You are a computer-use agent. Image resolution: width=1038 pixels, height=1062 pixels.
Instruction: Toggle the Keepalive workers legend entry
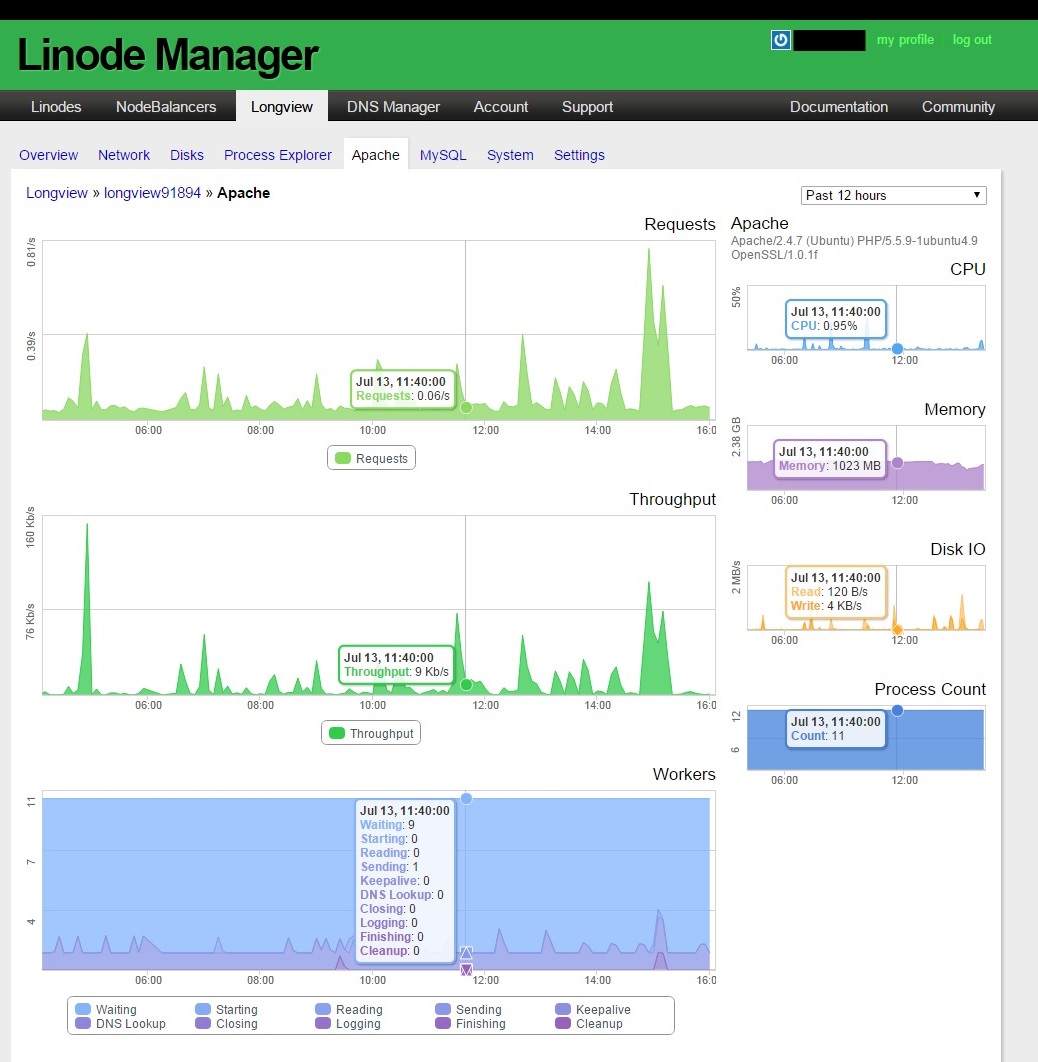(592, 1009)
